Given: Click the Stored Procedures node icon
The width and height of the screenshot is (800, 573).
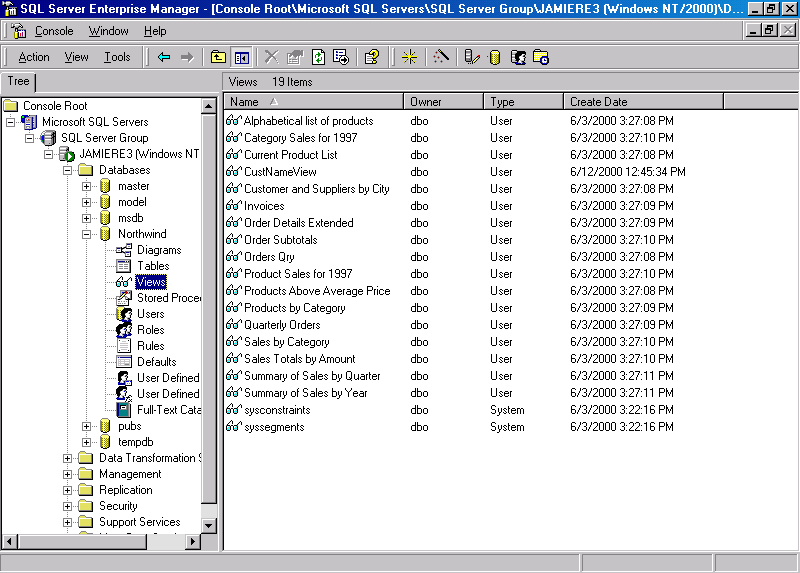Looking at the screenshot, I should pos(123,297).
